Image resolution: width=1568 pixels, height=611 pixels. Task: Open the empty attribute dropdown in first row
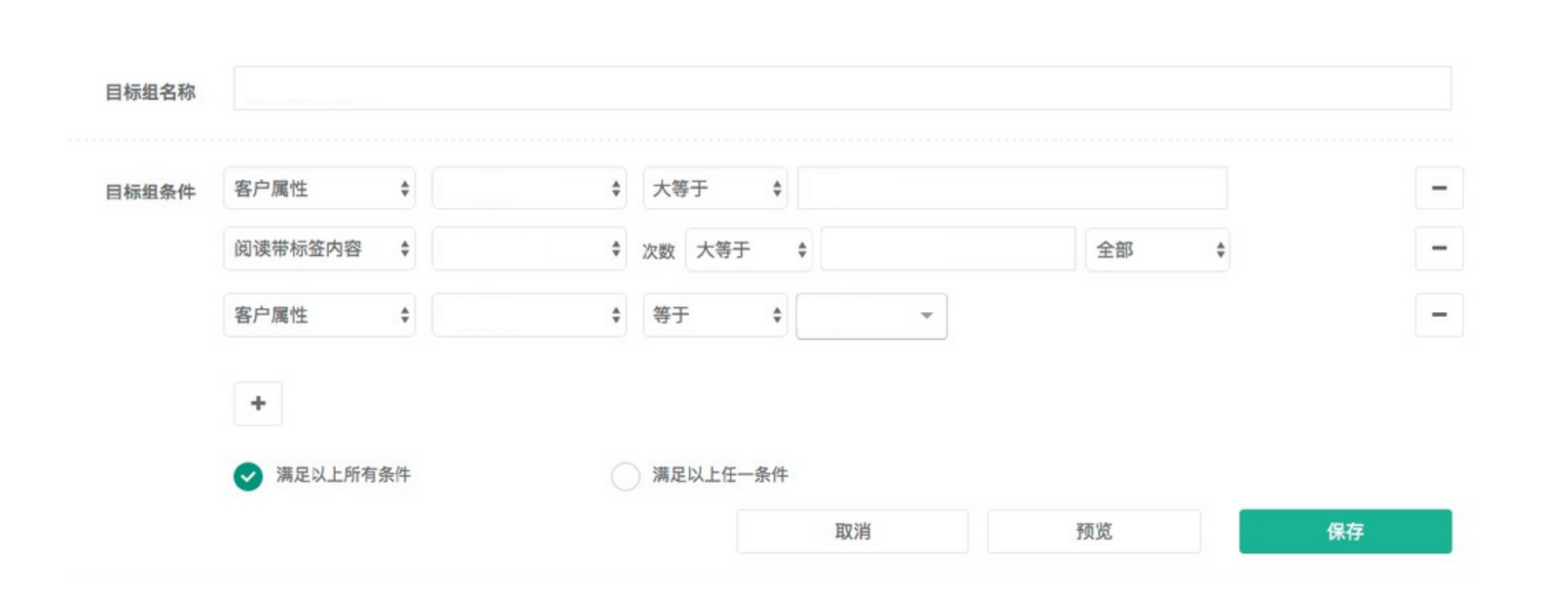pyautogui.click(x=529, y=188)
